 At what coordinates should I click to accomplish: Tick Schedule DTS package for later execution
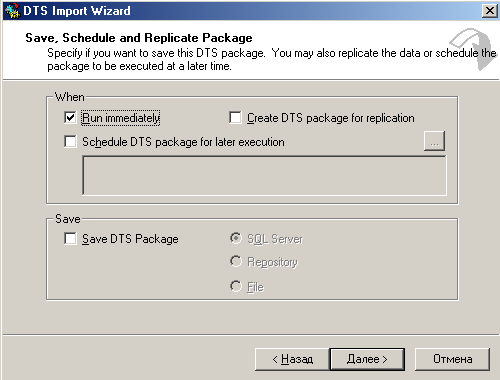[70, 141]
